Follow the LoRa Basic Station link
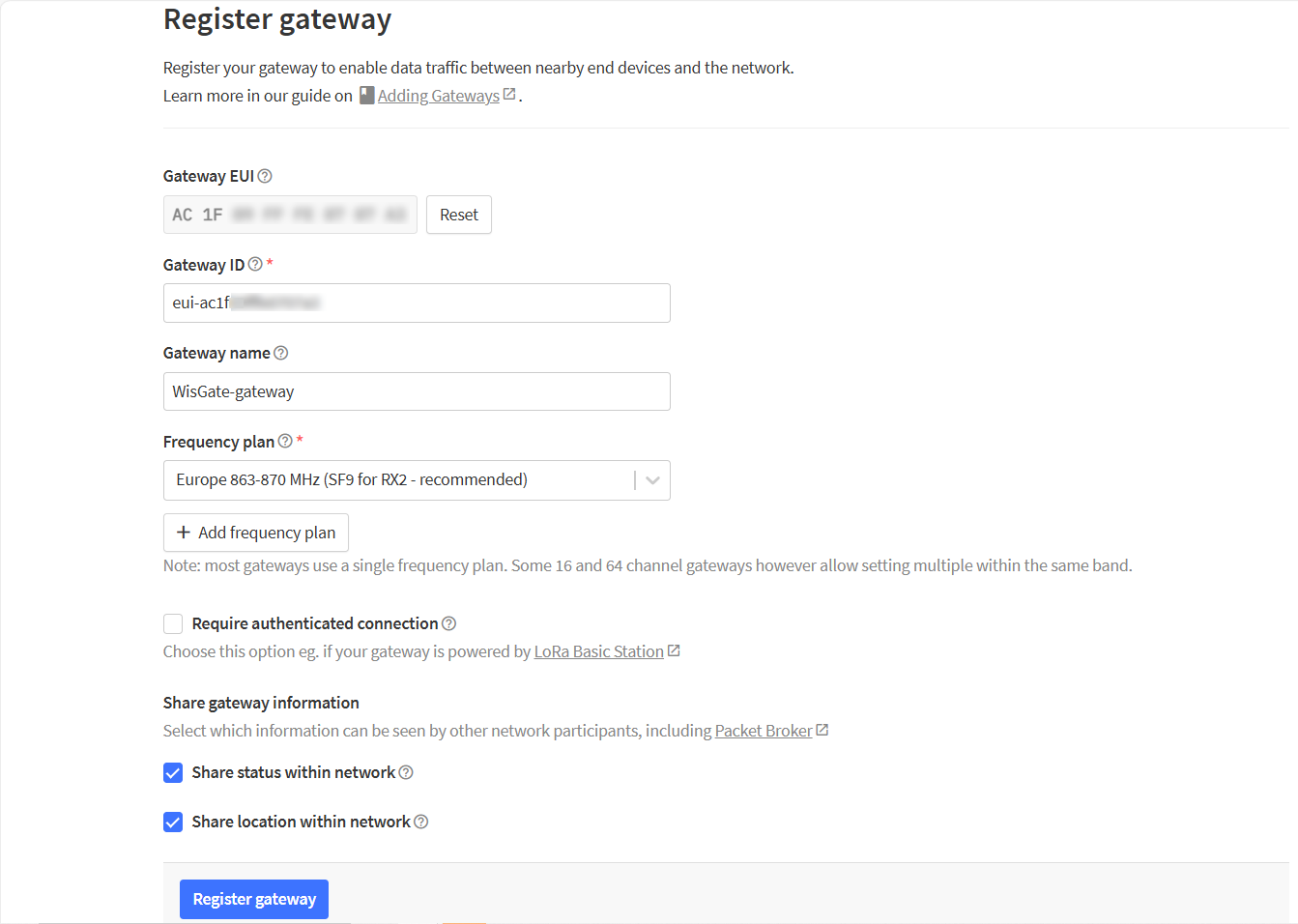1298x924 pixels. [599, 651]
